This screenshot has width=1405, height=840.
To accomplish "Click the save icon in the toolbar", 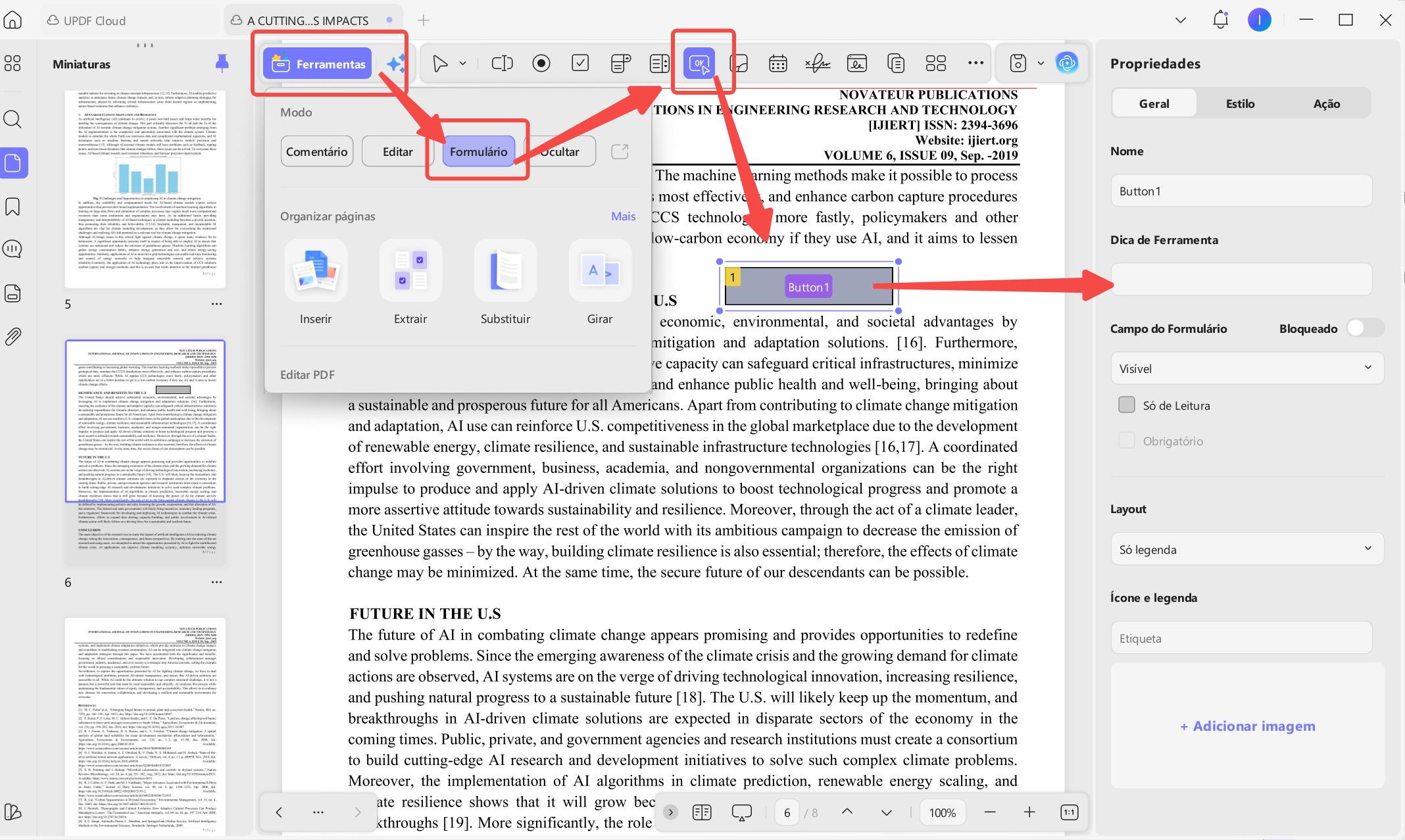I will 1018,63.
